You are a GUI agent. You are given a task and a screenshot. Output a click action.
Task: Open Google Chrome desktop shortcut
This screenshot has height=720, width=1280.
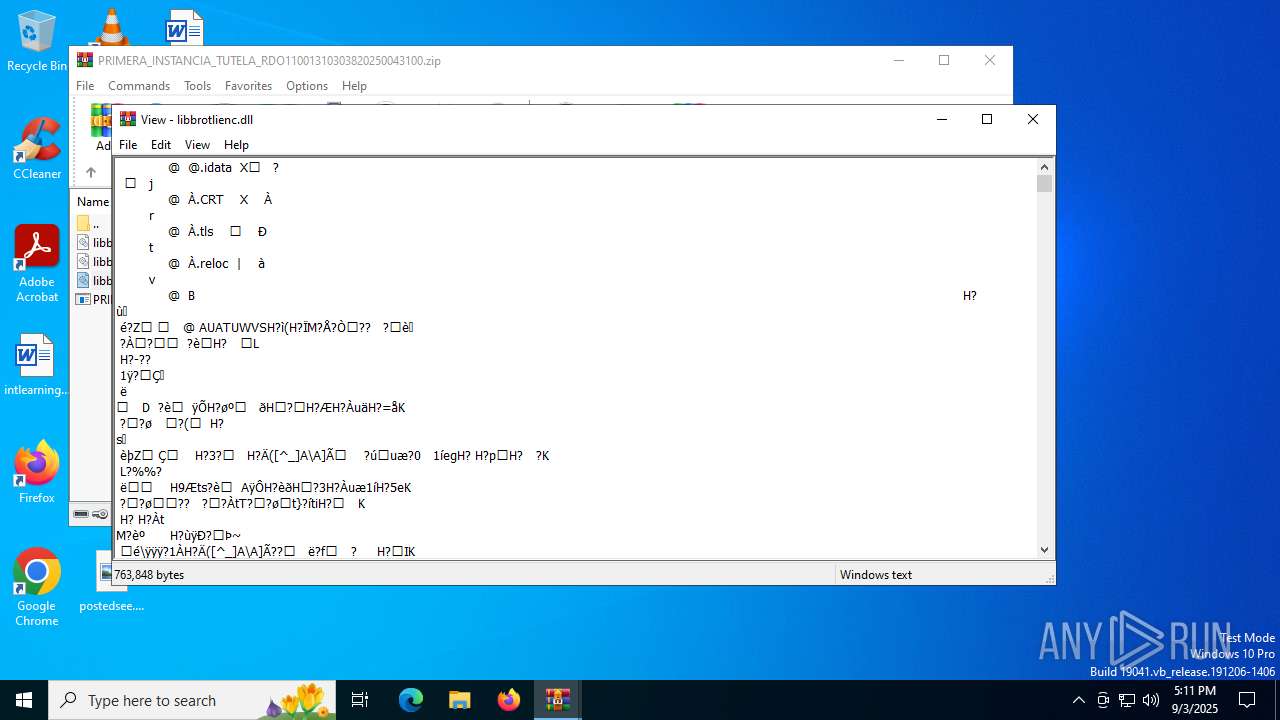37,588
